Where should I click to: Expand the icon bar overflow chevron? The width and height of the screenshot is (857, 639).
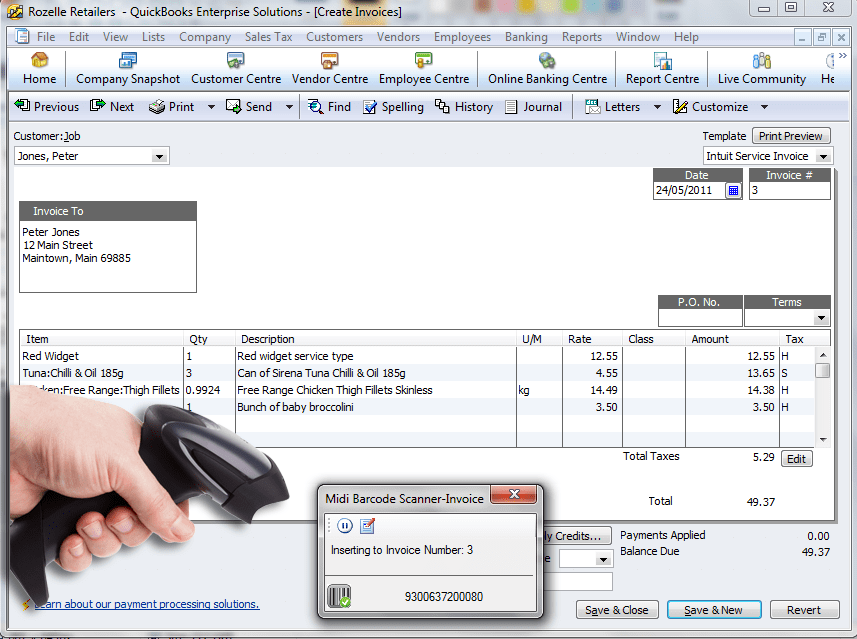(842, 55)
